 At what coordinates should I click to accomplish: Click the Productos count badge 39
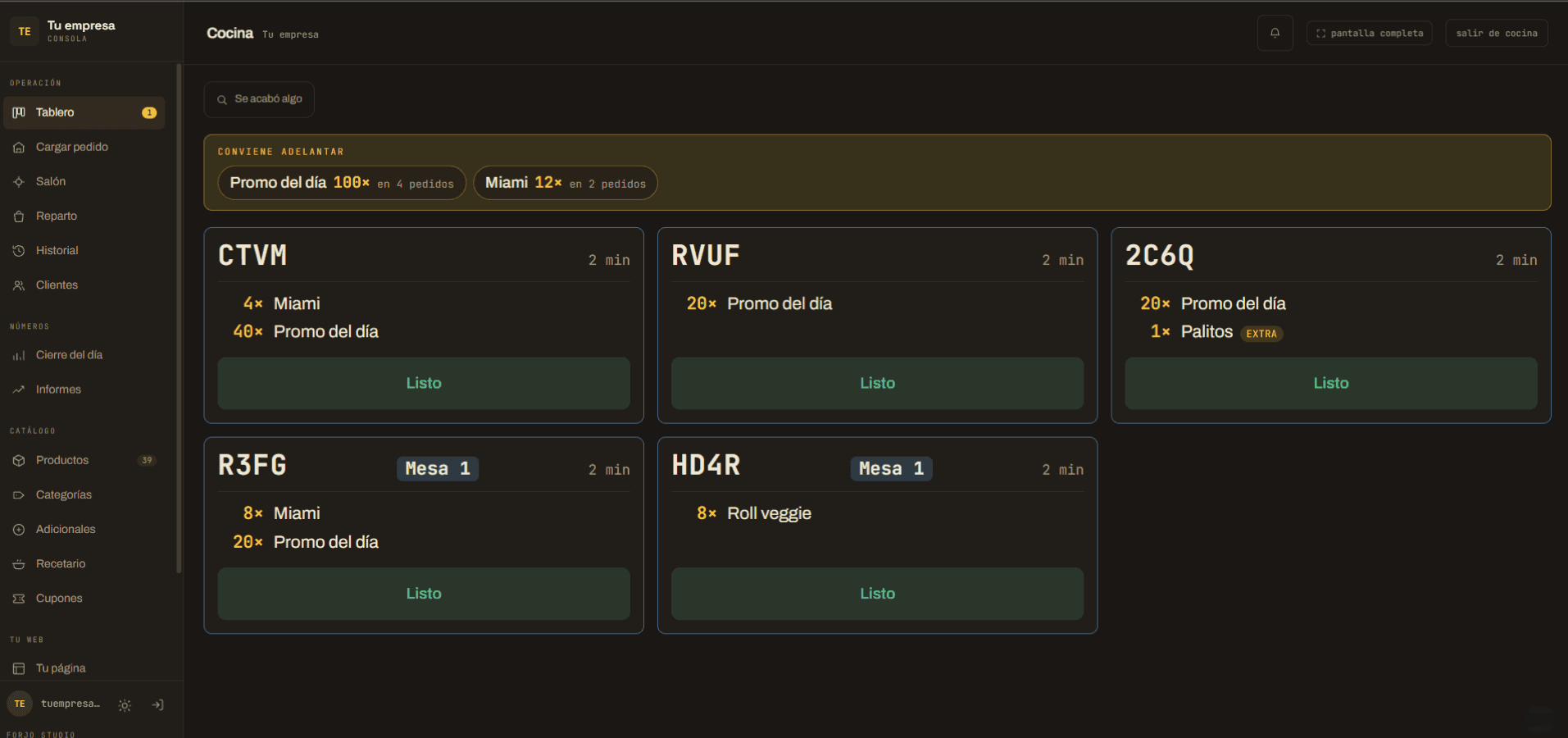(147, 460)
